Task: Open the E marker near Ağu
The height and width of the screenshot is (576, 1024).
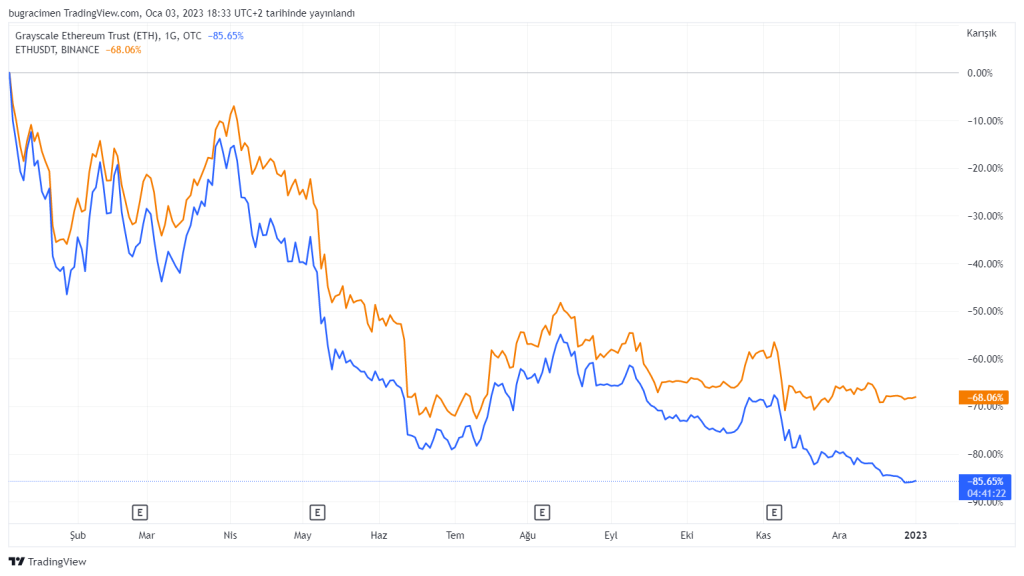Action: pos(542,513)
